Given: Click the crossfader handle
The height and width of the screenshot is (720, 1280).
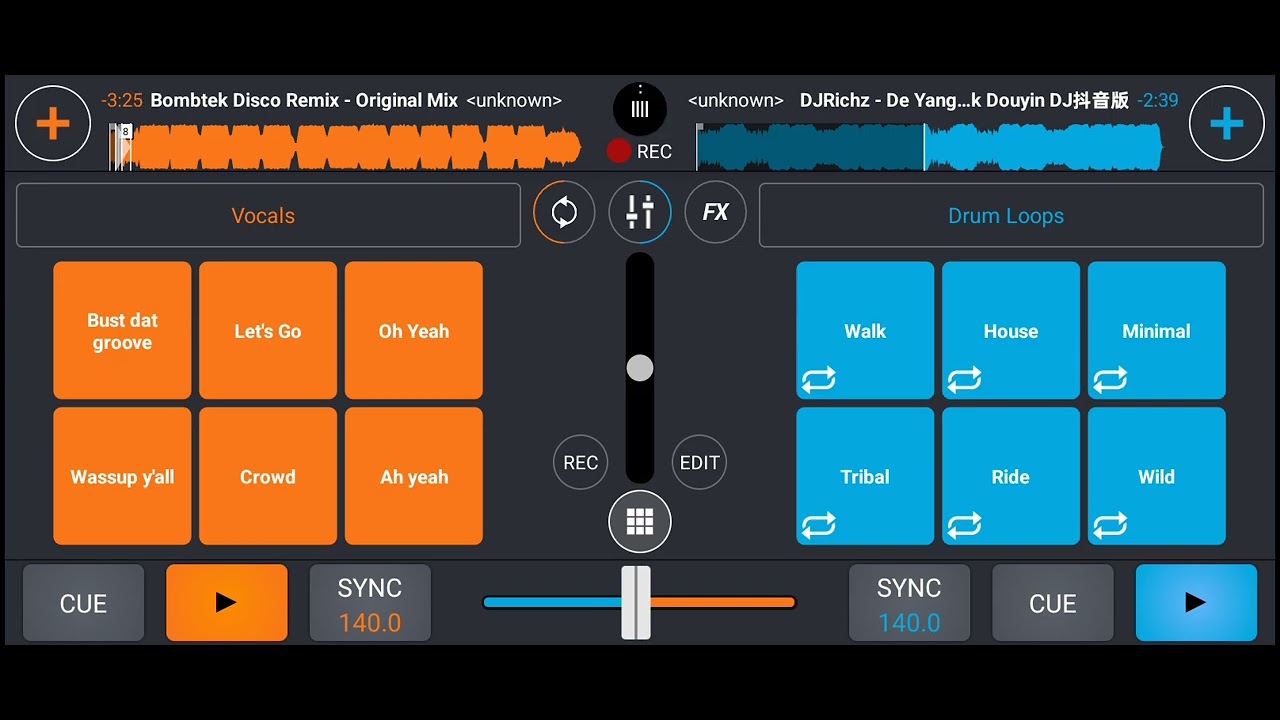Looking at the screenshot, I should (636, 602).
